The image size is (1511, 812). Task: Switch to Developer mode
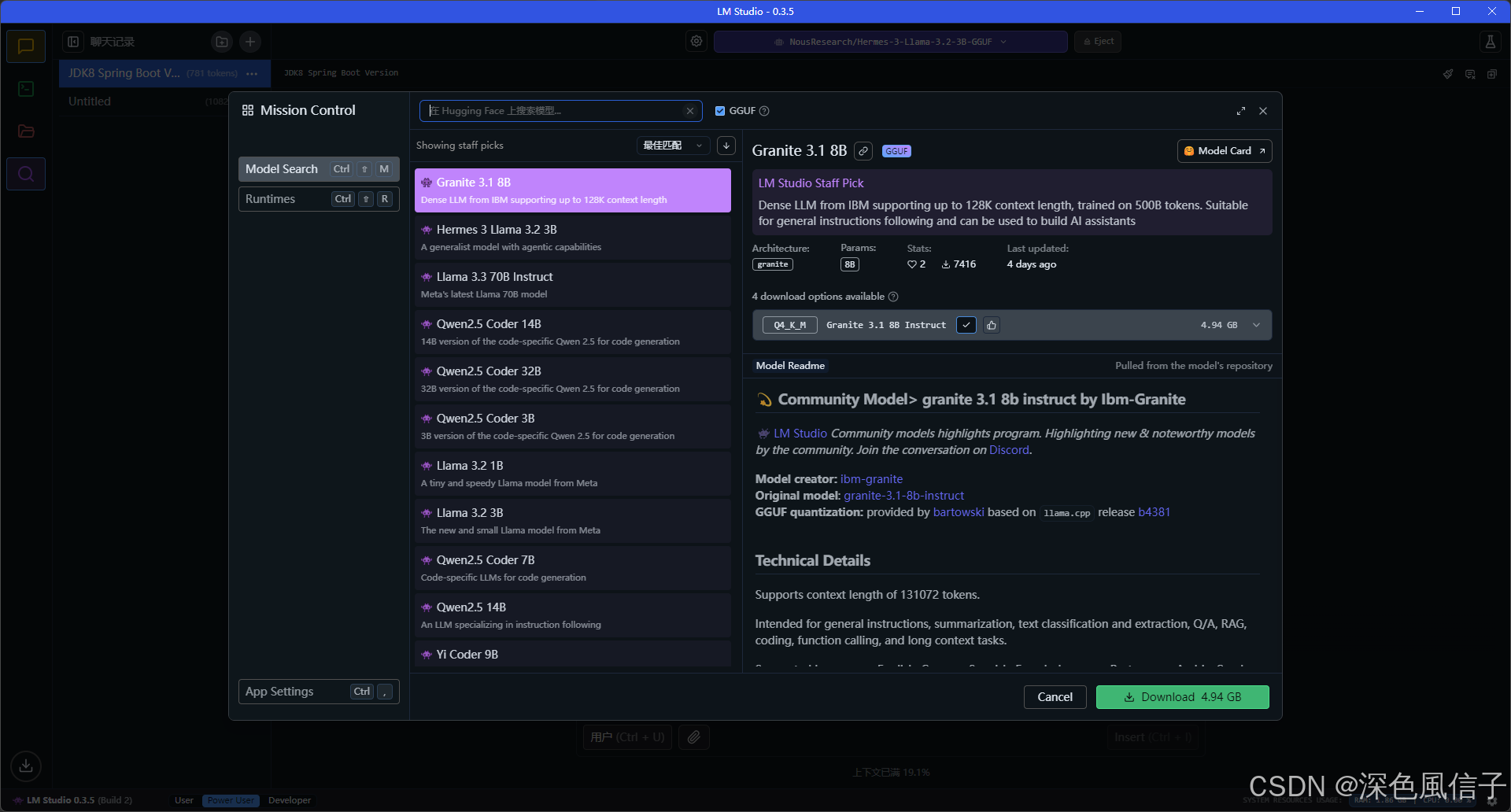290,800
